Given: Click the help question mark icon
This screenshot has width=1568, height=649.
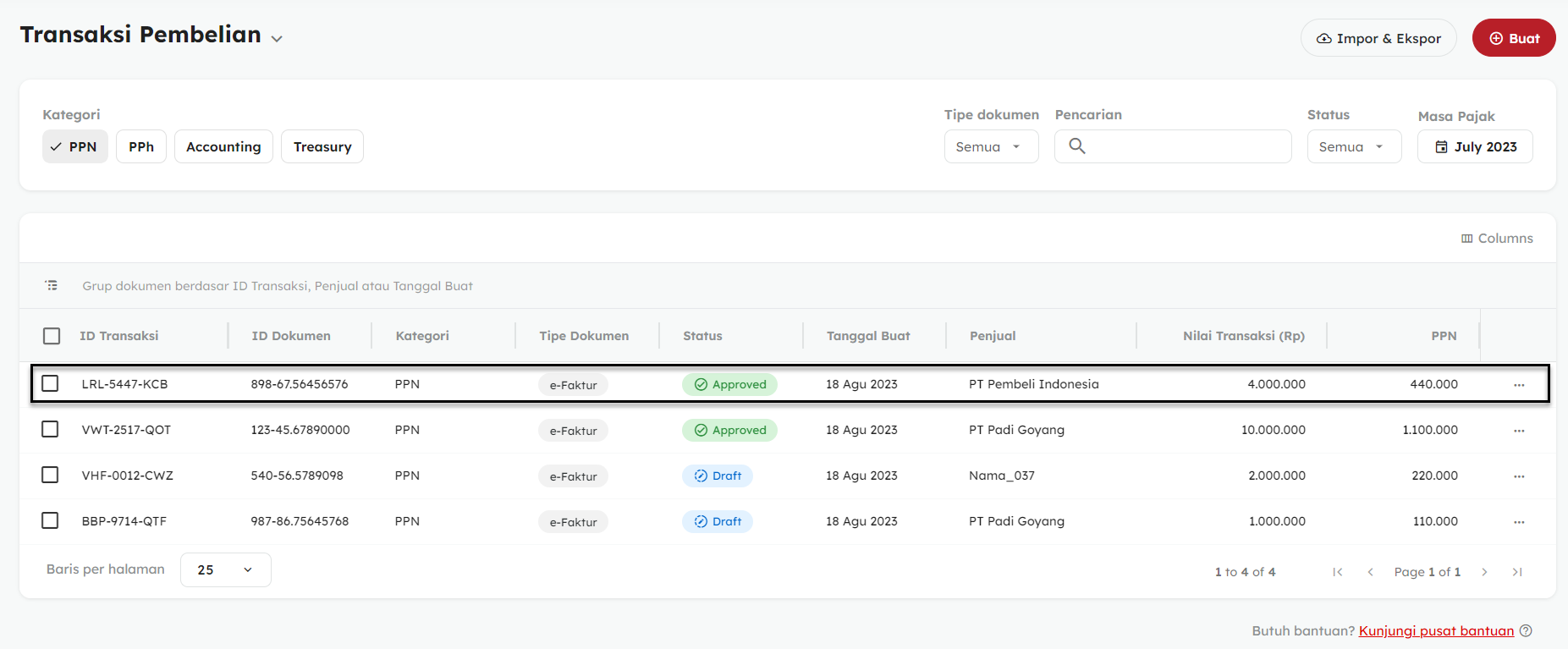Looking at the screenshot, I should click(1526, 630).
